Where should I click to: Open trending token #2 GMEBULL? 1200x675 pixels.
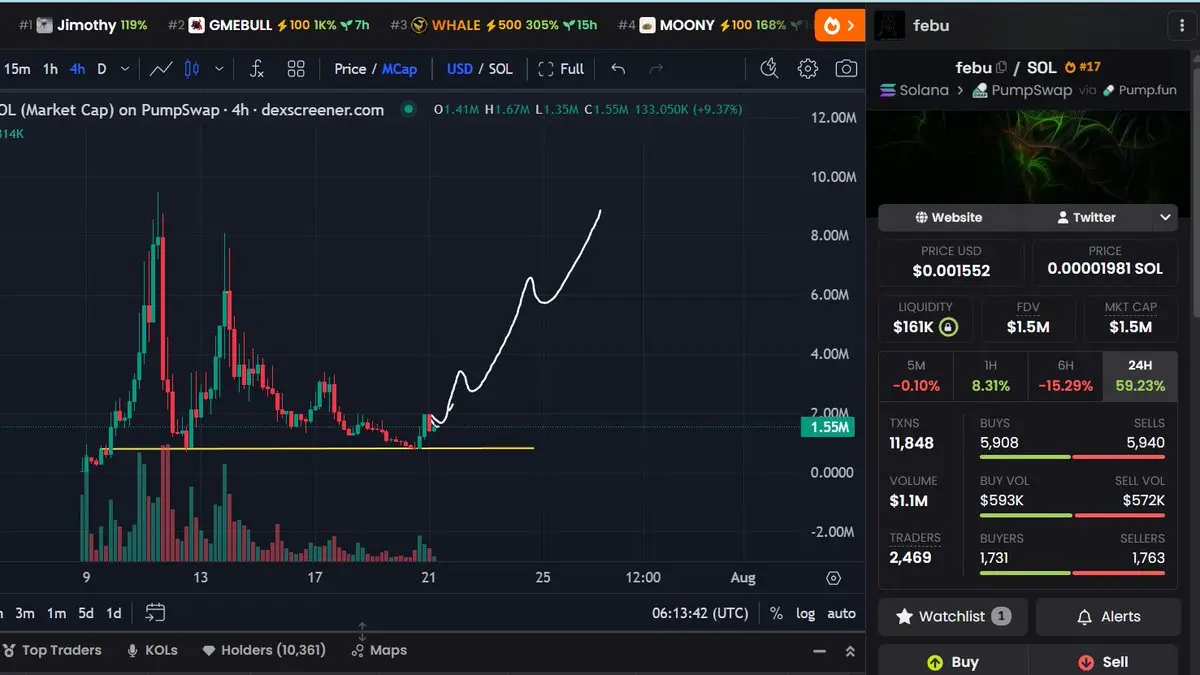(268, 25)
